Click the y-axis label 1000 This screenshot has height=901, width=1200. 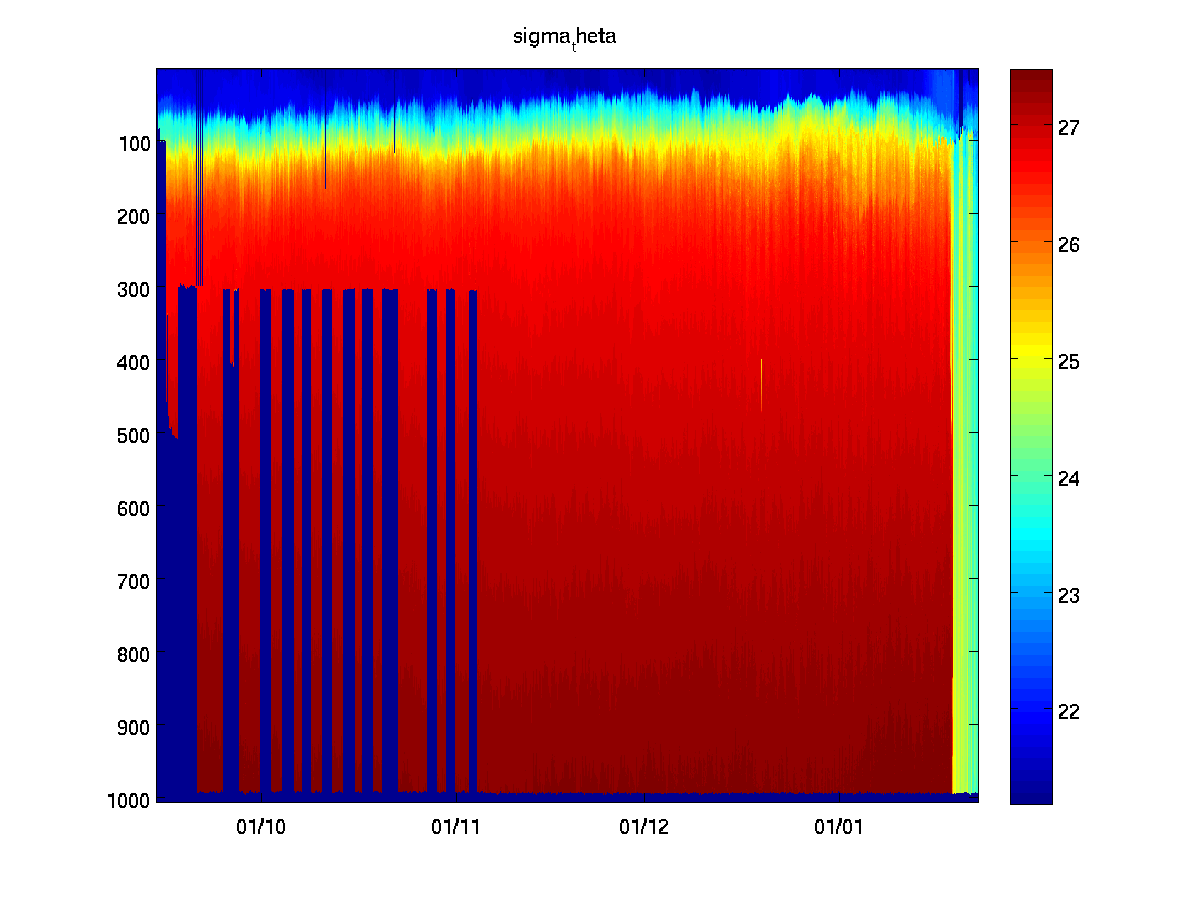tap(129, 799)
